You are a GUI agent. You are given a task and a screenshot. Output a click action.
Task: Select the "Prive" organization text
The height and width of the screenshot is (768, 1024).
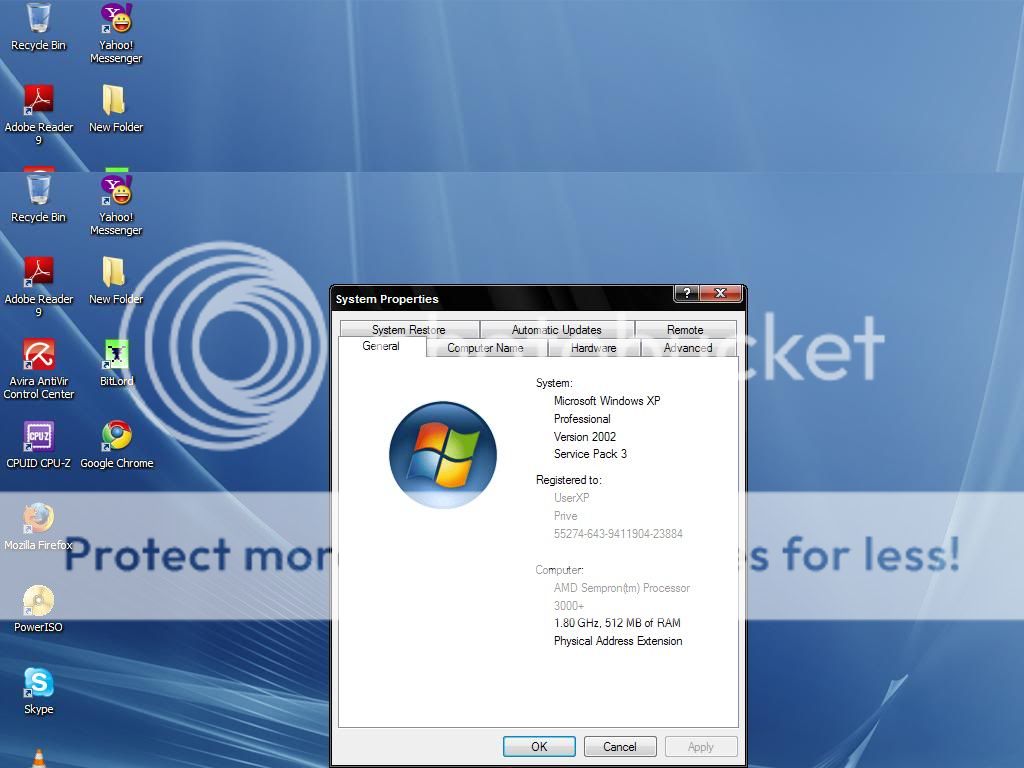point(566,516)
